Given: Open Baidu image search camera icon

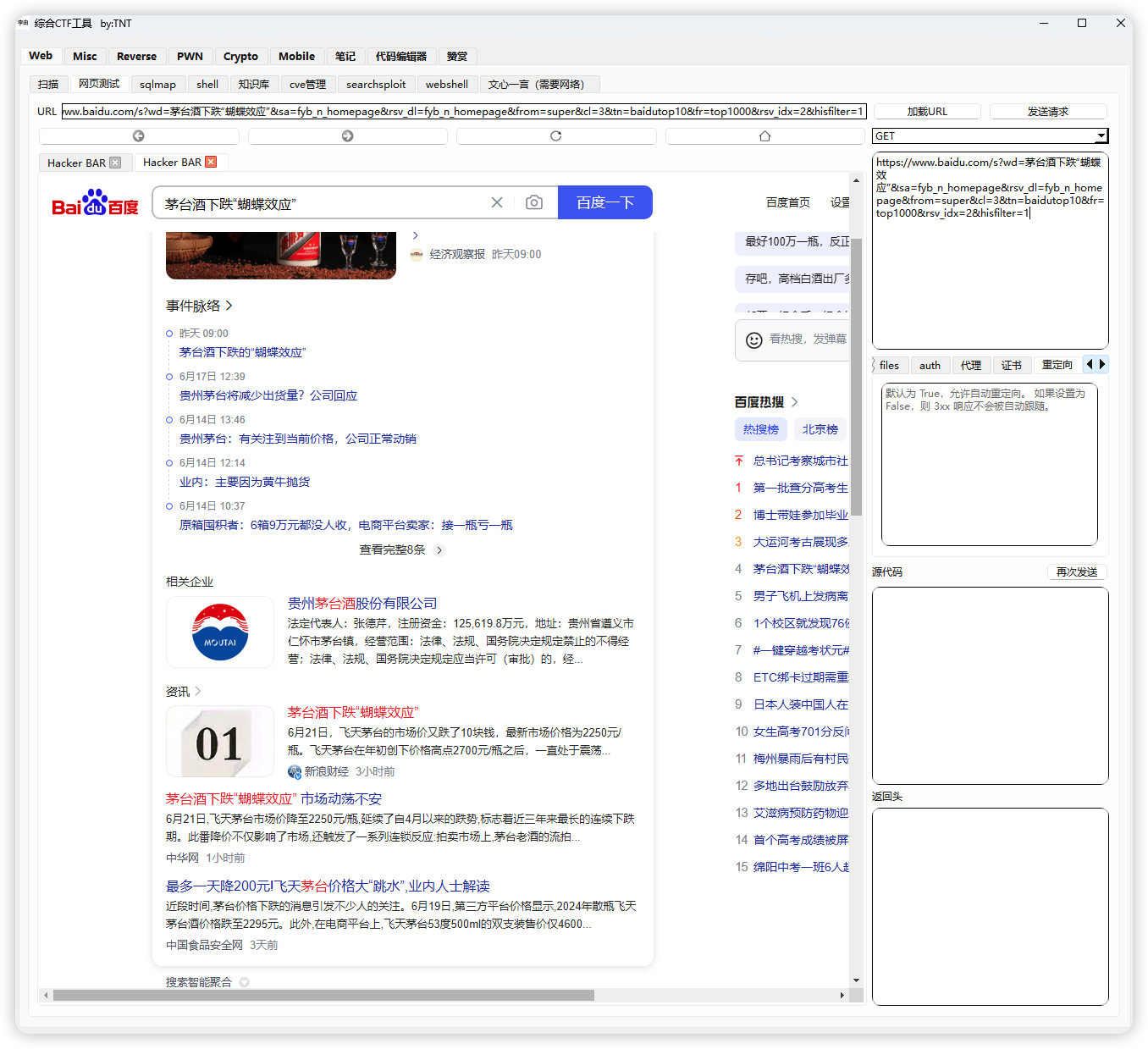Looking at the screenshot, I should click(x=534, y=202).
